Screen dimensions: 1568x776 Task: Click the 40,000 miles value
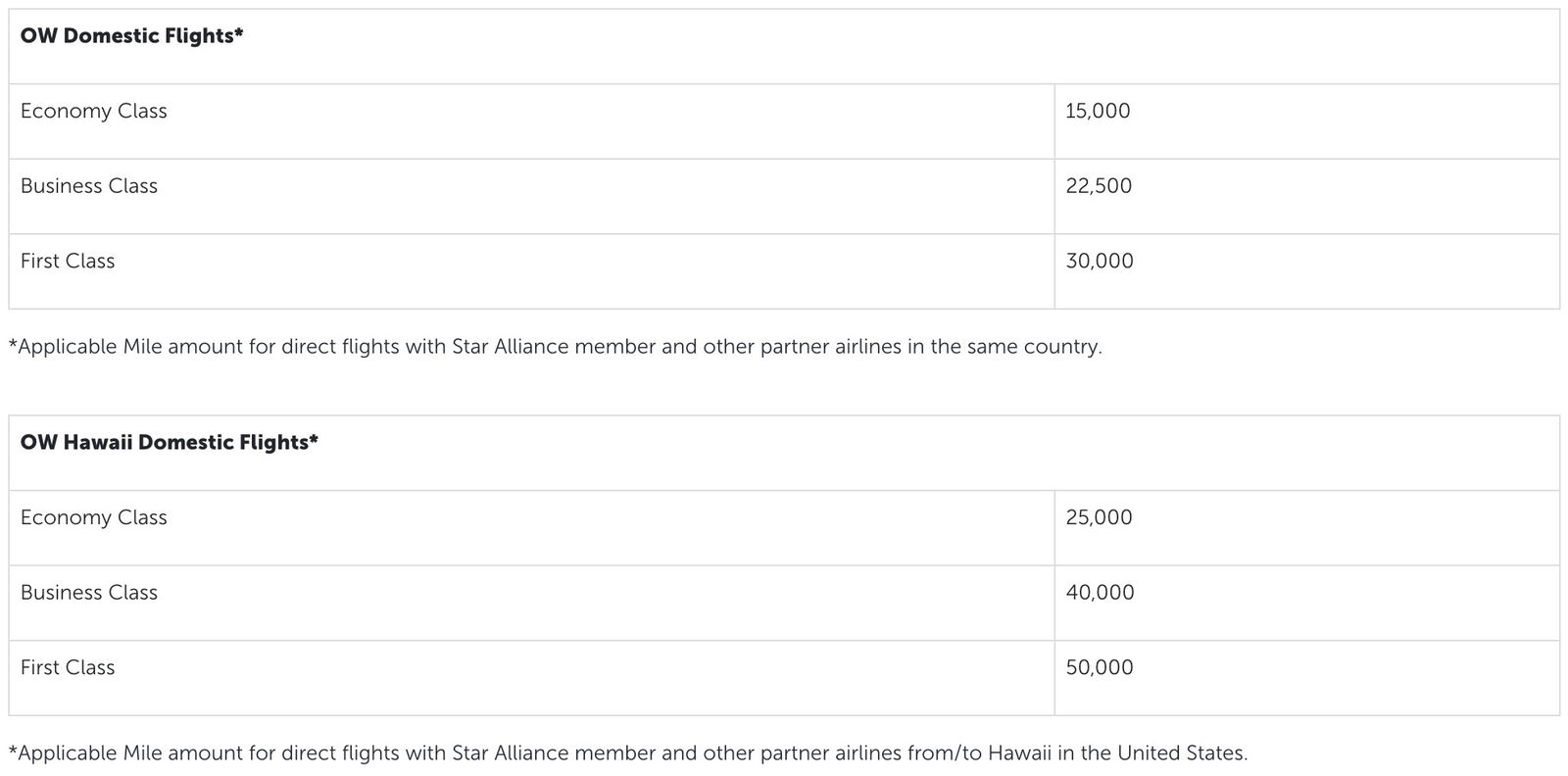pos(1100,593)
